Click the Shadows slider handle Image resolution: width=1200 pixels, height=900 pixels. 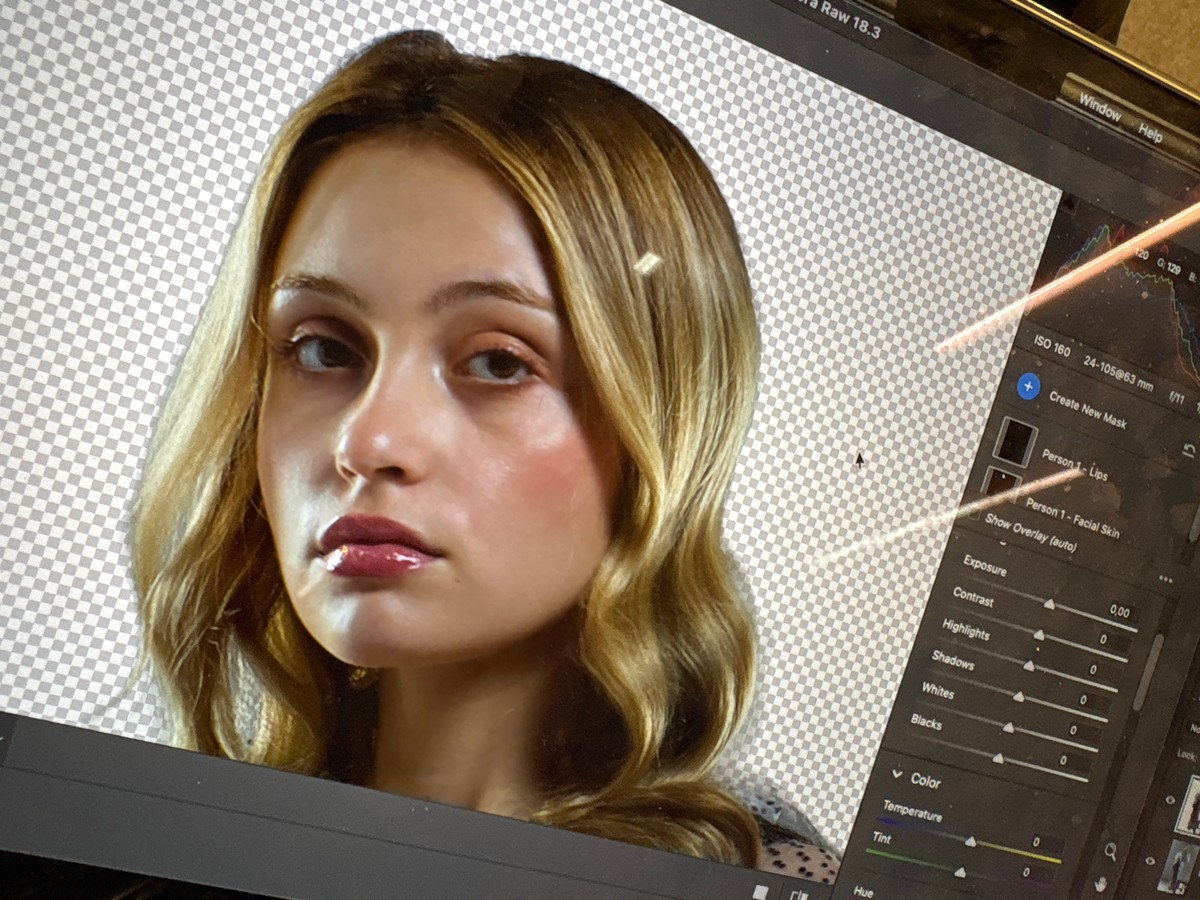point(1018,697)
